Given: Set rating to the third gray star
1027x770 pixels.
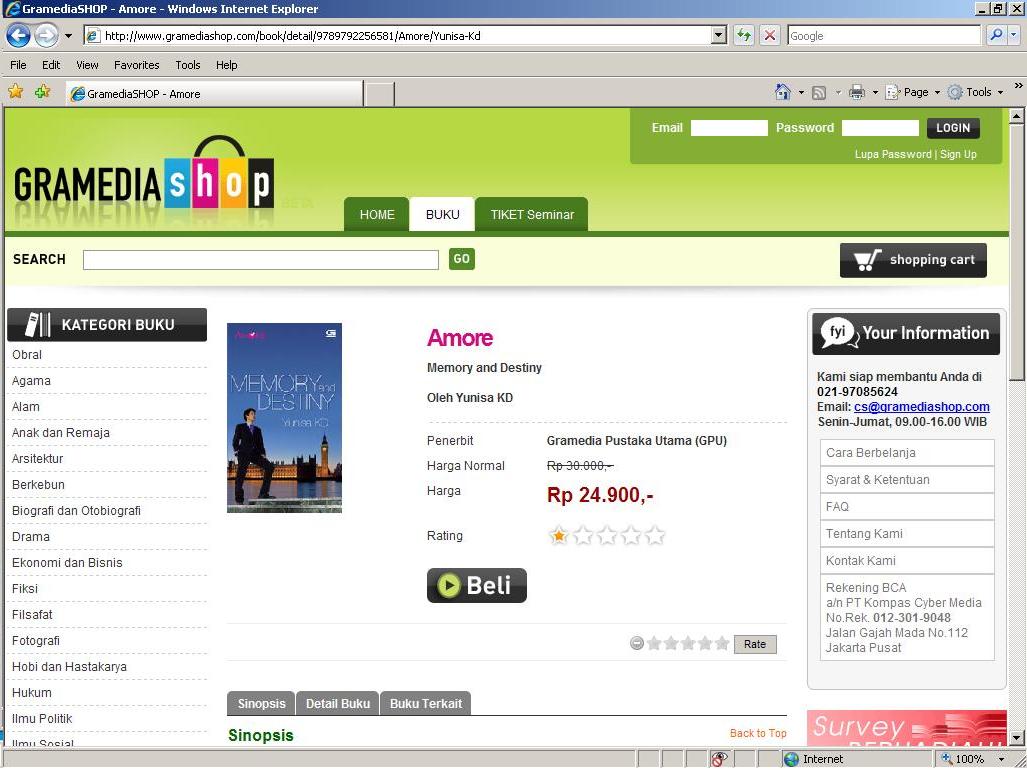Looking at the screenshot, I should point(688,644).
